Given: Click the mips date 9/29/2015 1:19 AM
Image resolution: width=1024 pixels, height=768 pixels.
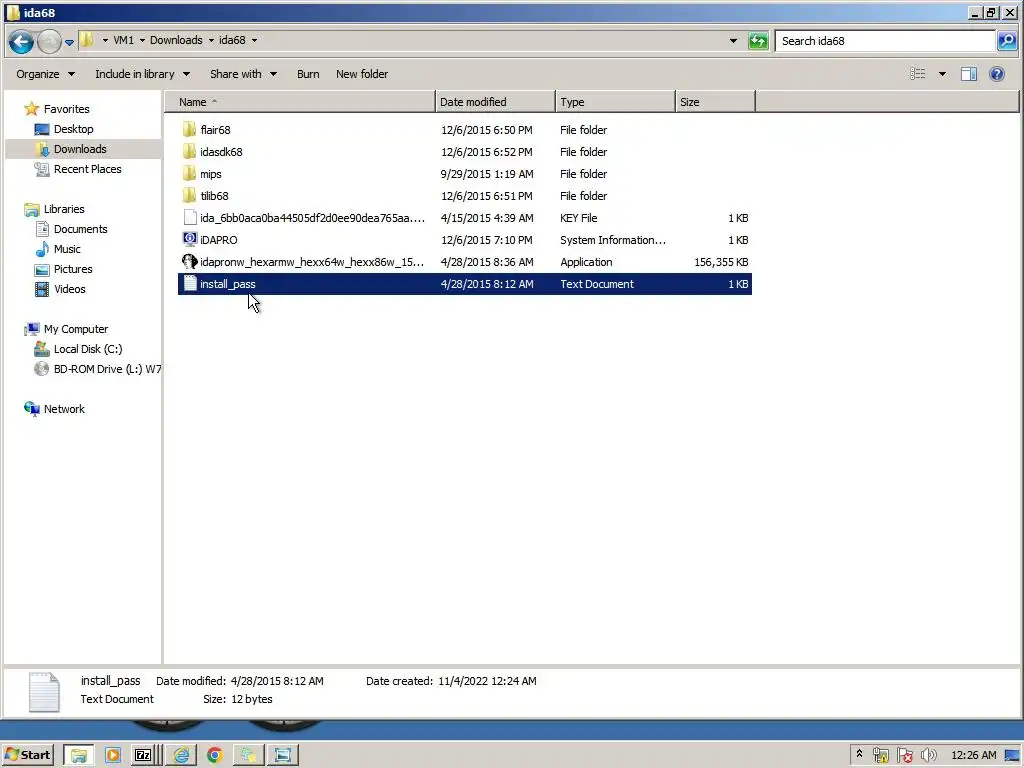Looking at the screenshot, I should pos(487,174).
